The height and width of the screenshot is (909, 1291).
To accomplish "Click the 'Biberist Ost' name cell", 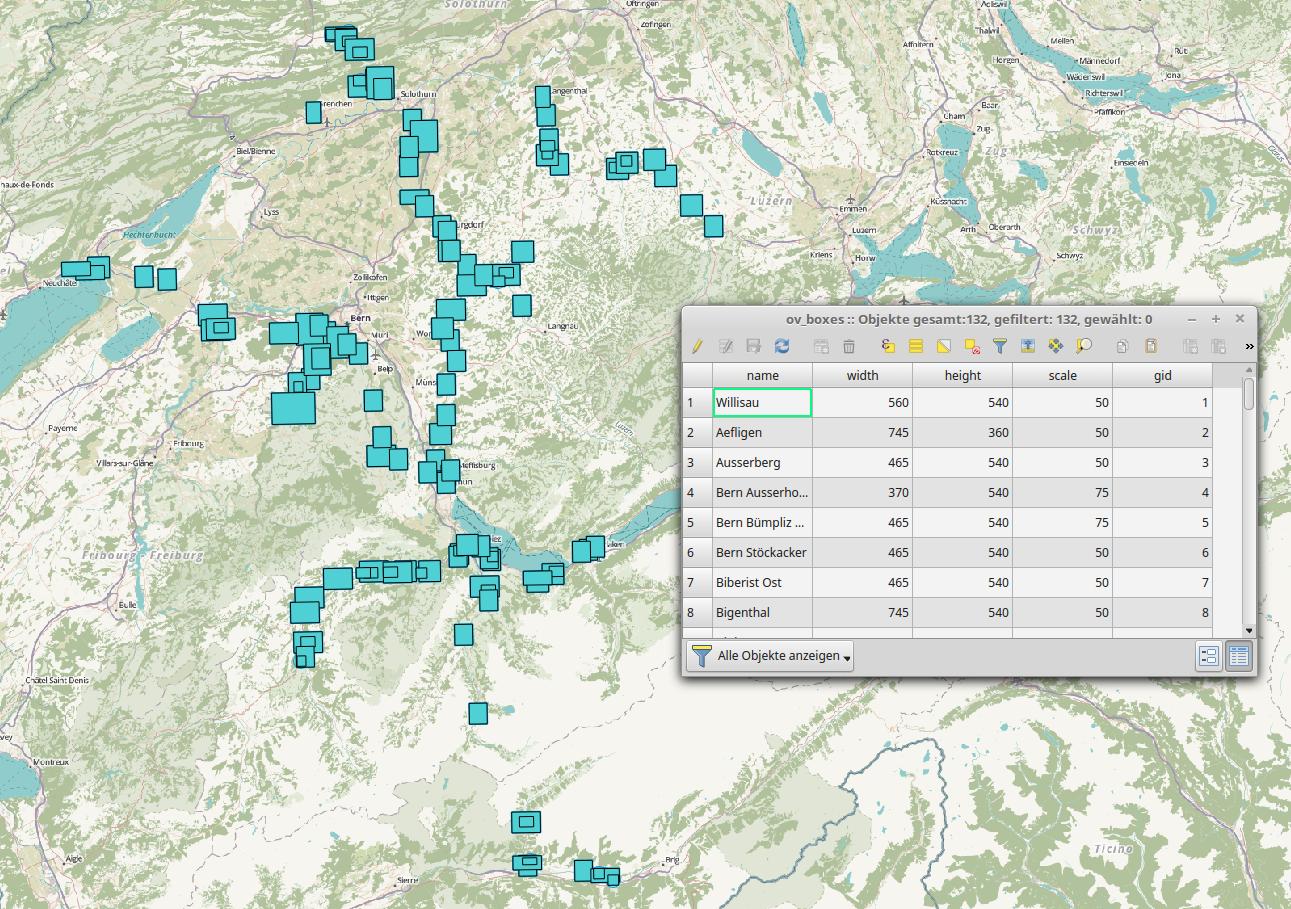I will click(762, 582).
